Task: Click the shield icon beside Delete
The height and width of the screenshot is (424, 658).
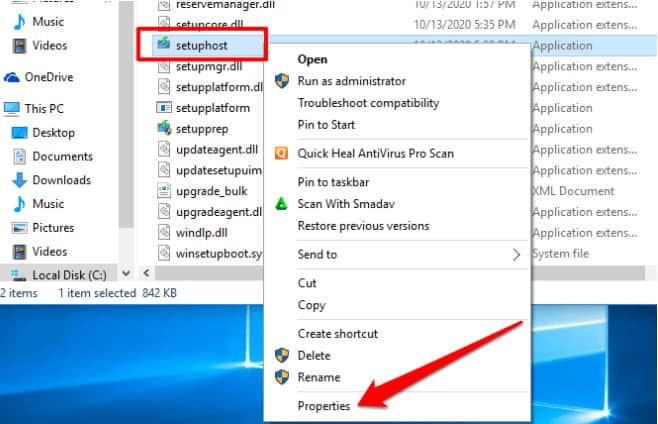Action: point(282,355)
